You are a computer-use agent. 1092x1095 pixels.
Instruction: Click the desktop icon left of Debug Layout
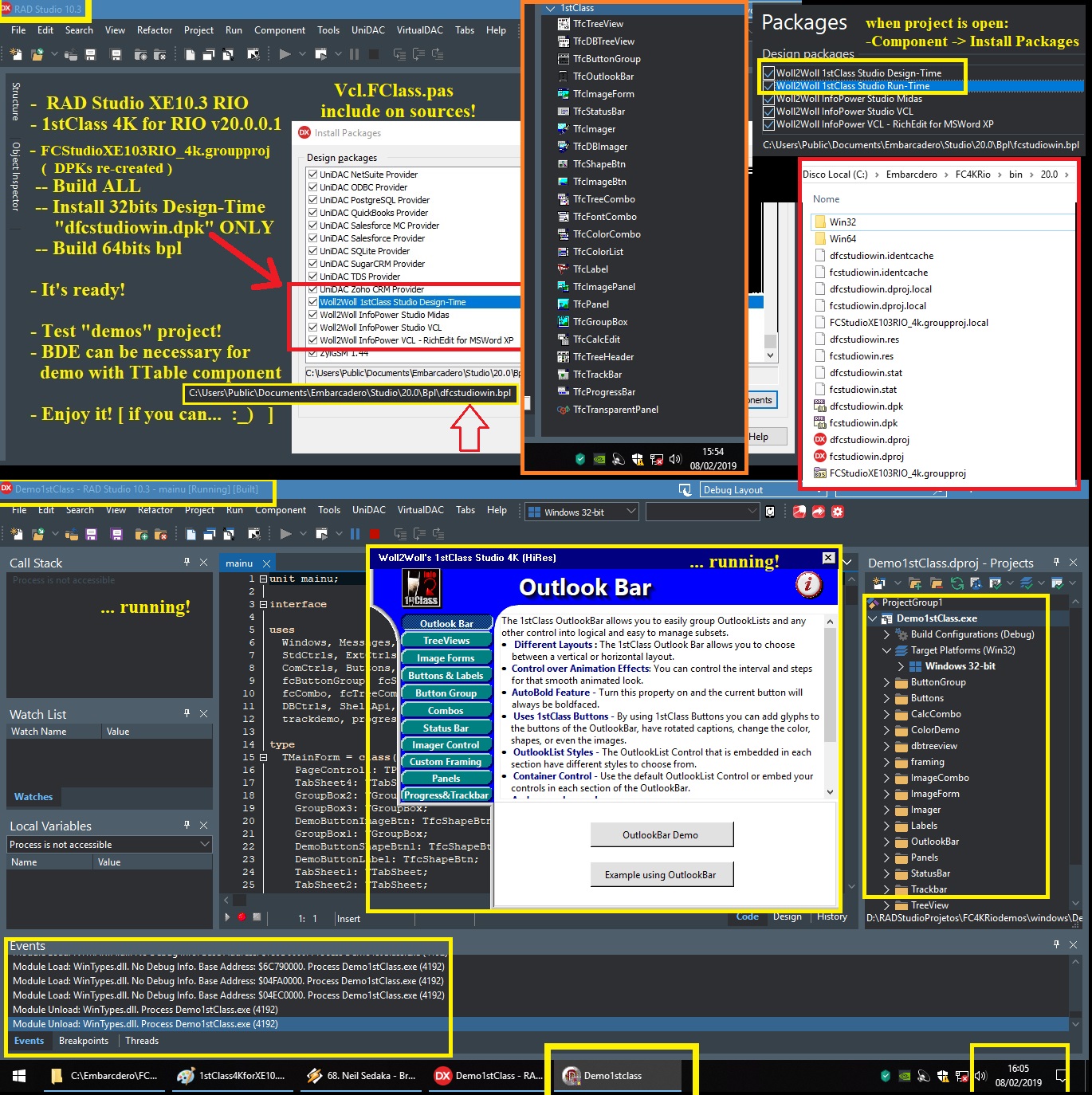click(685, 490)
